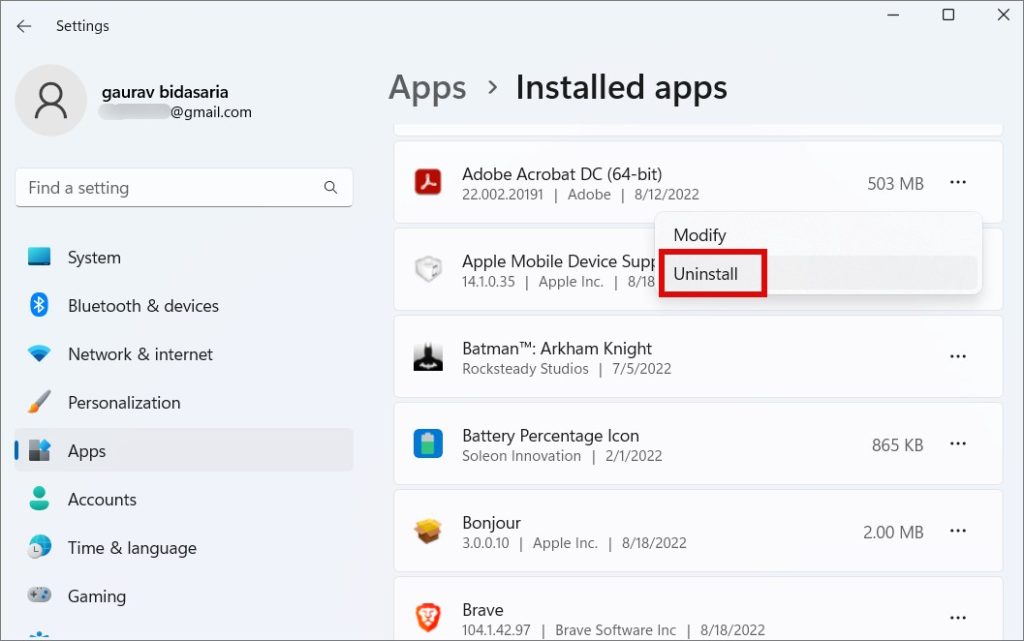Click the Apps breadcrumb link

[x=428, y=88]
